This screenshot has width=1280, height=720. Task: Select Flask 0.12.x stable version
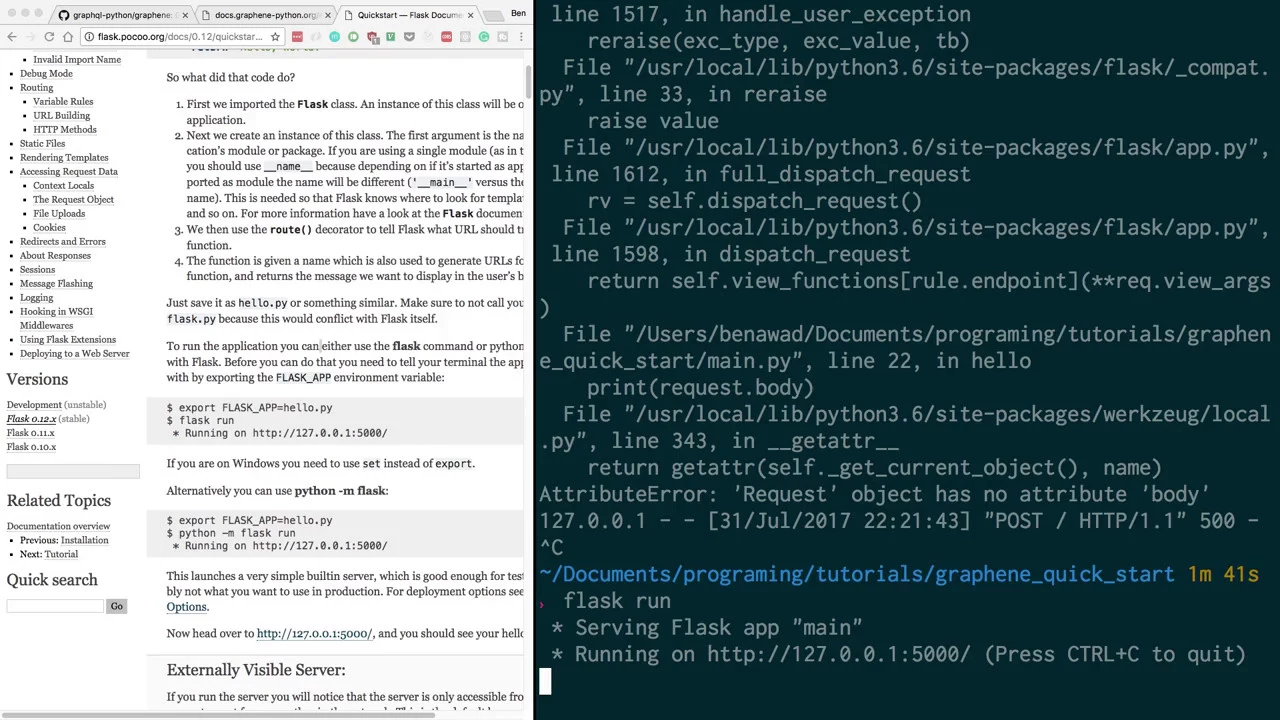tap(31, 419)
